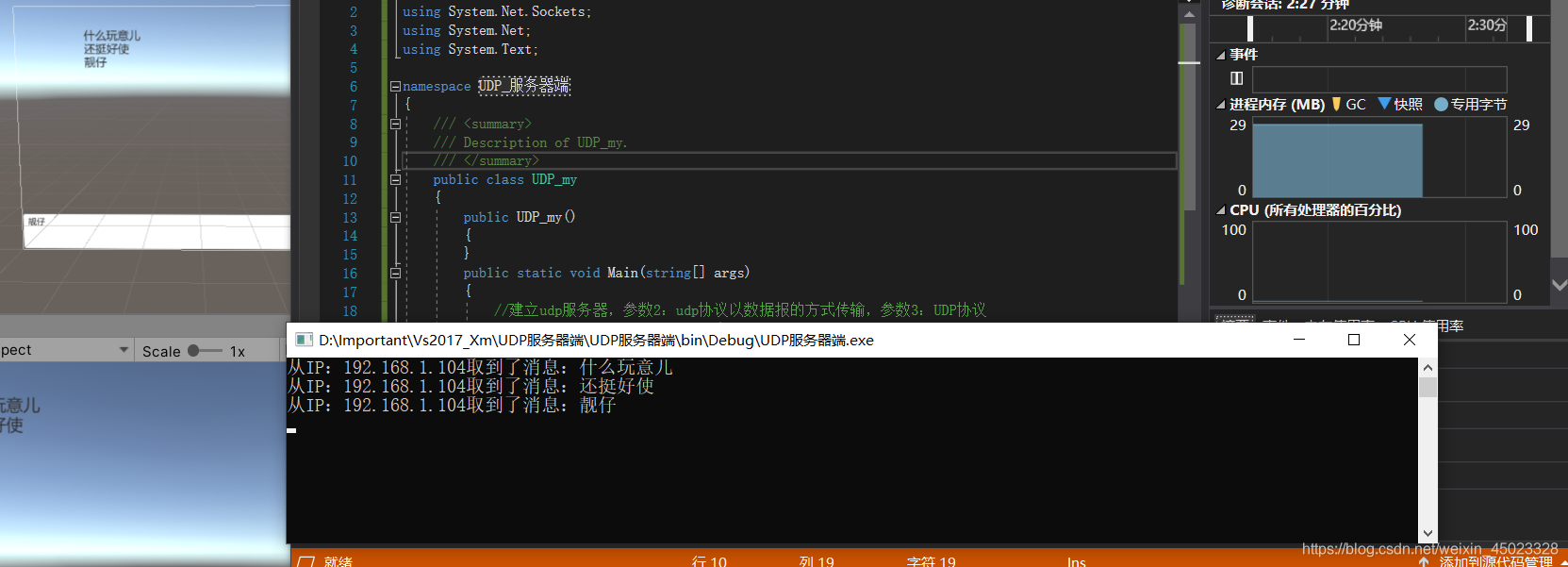Click console line ending in 什么玩意儿
The height and width of the screenshot is (567, 1568).
click(x=480, y=367)
